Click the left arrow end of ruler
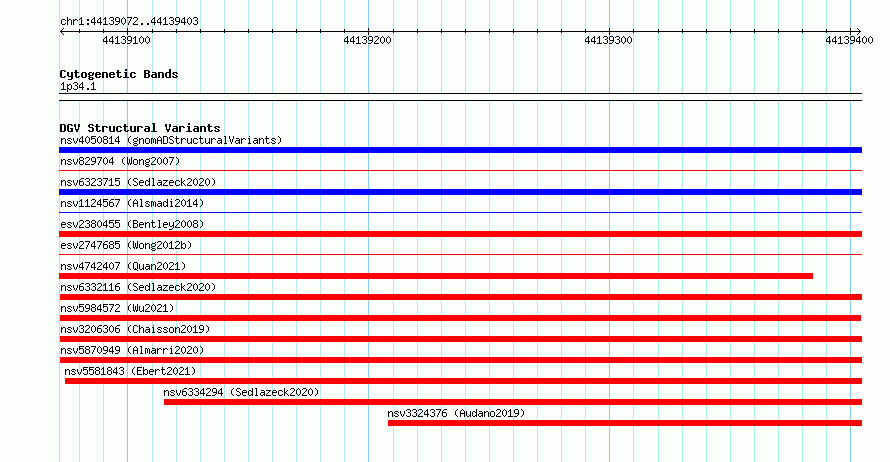 pyautogui.click(x=62, y=32)
